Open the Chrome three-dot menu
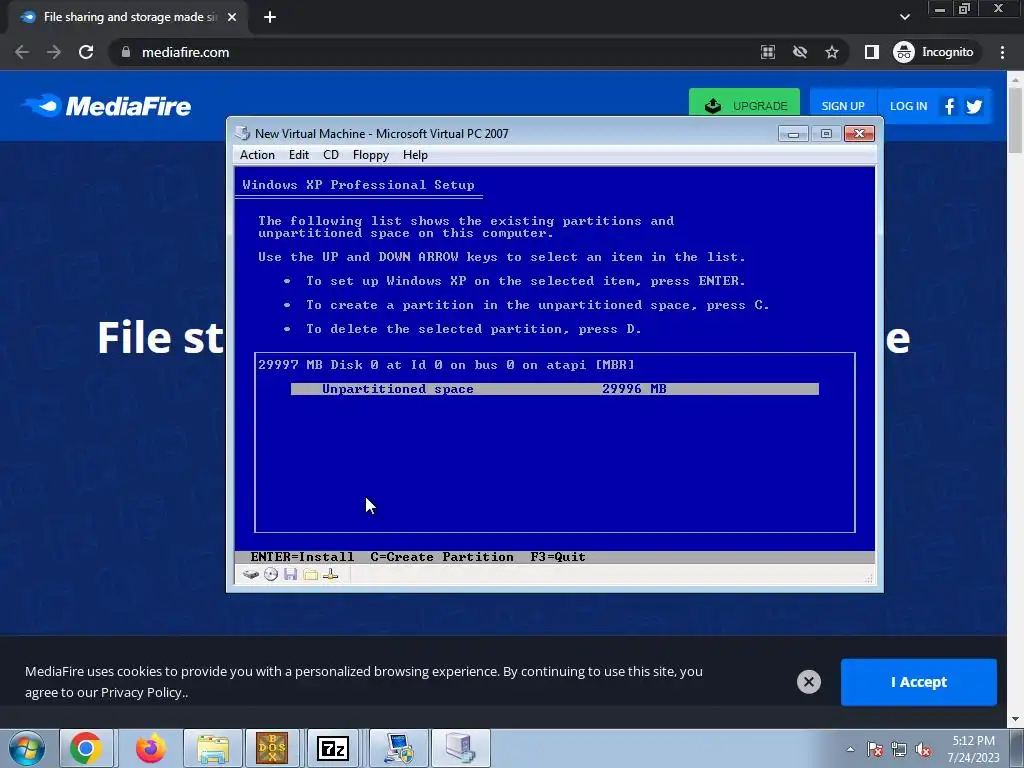This screenshot has width=1024, height=768. 1002,52
